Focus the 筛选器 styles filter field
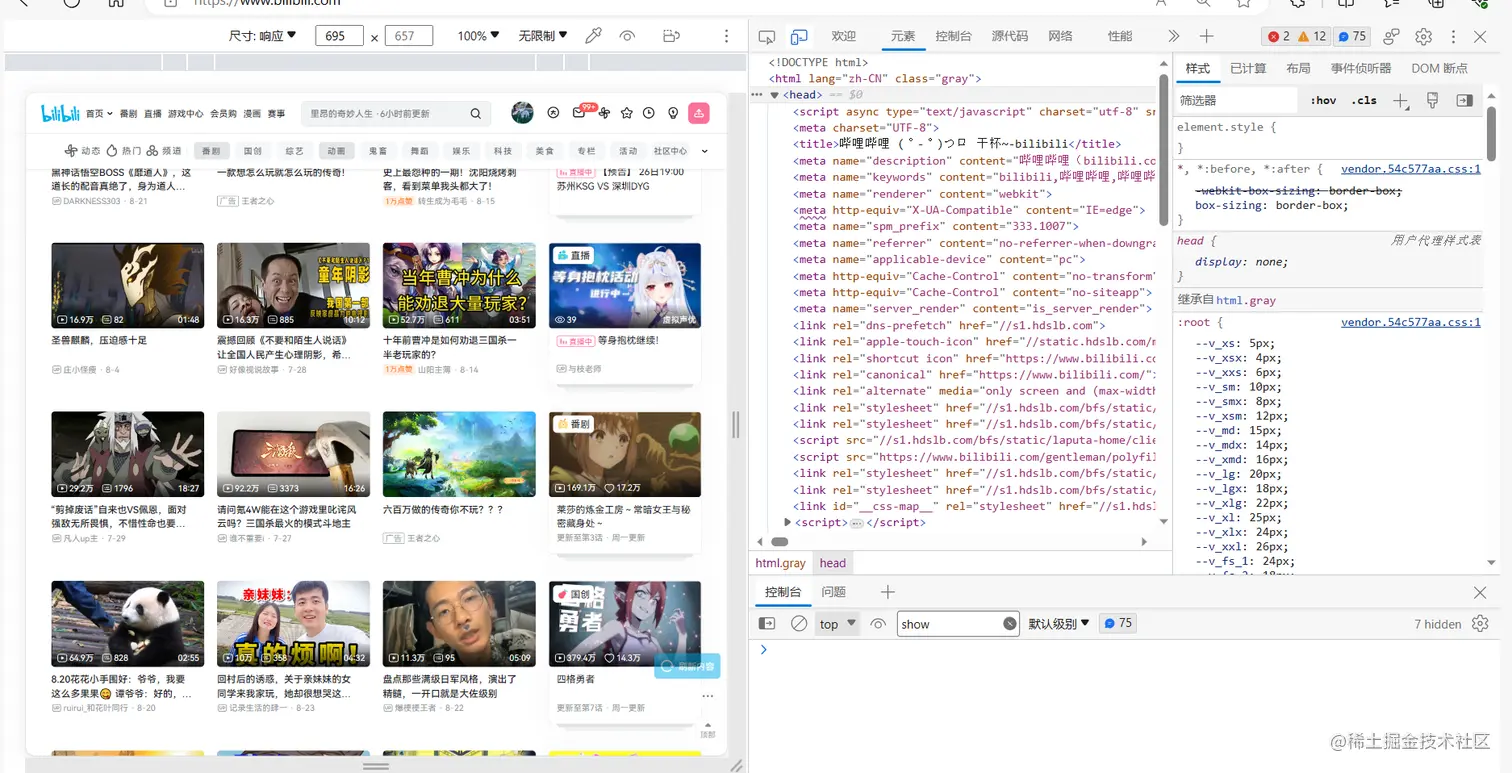1512x773 pixels. [x=1237, y=100]
